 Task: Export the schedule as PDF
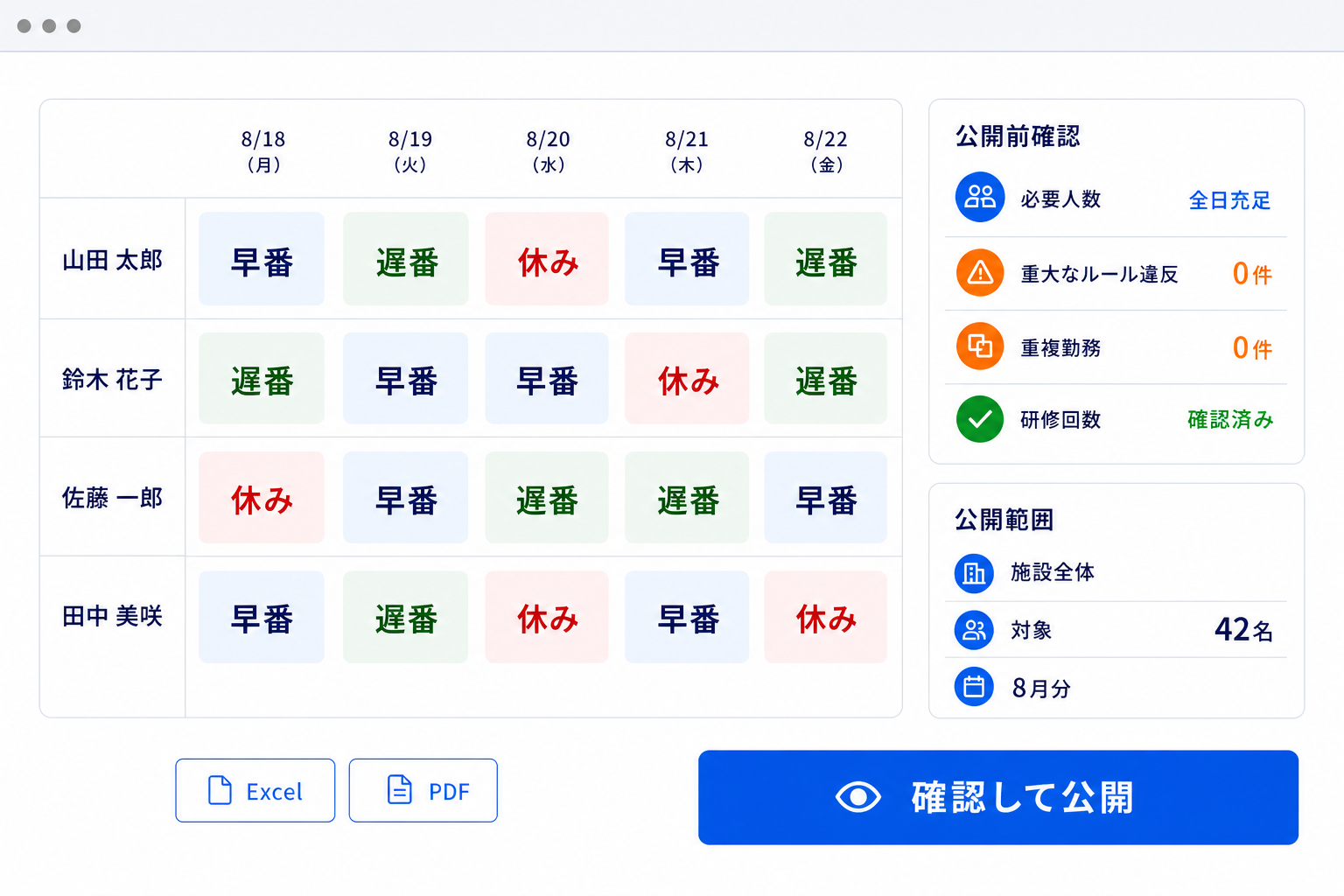(x=423, y=790)
